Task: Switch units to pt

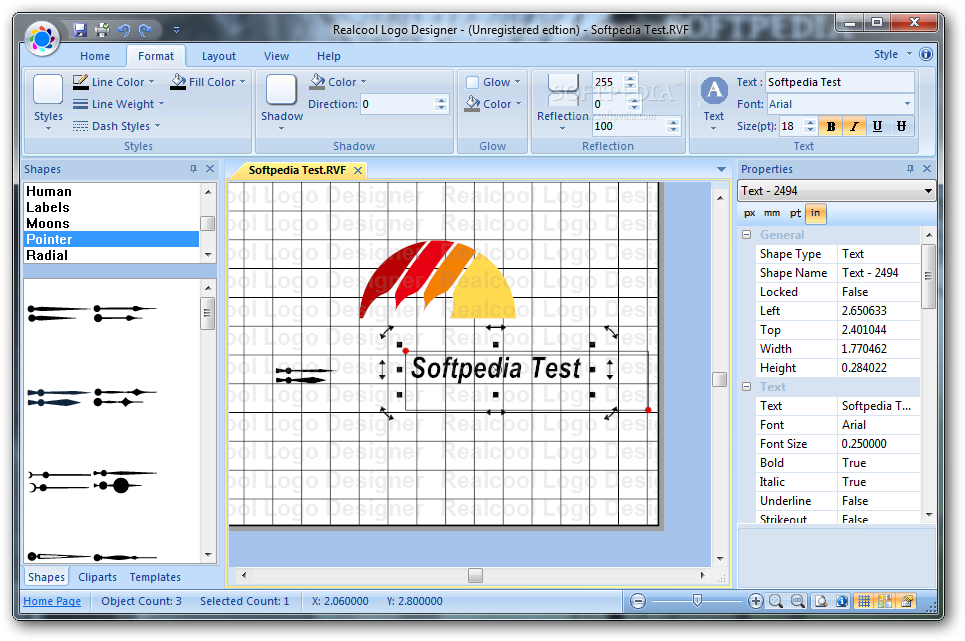Action: click(795, 213)
